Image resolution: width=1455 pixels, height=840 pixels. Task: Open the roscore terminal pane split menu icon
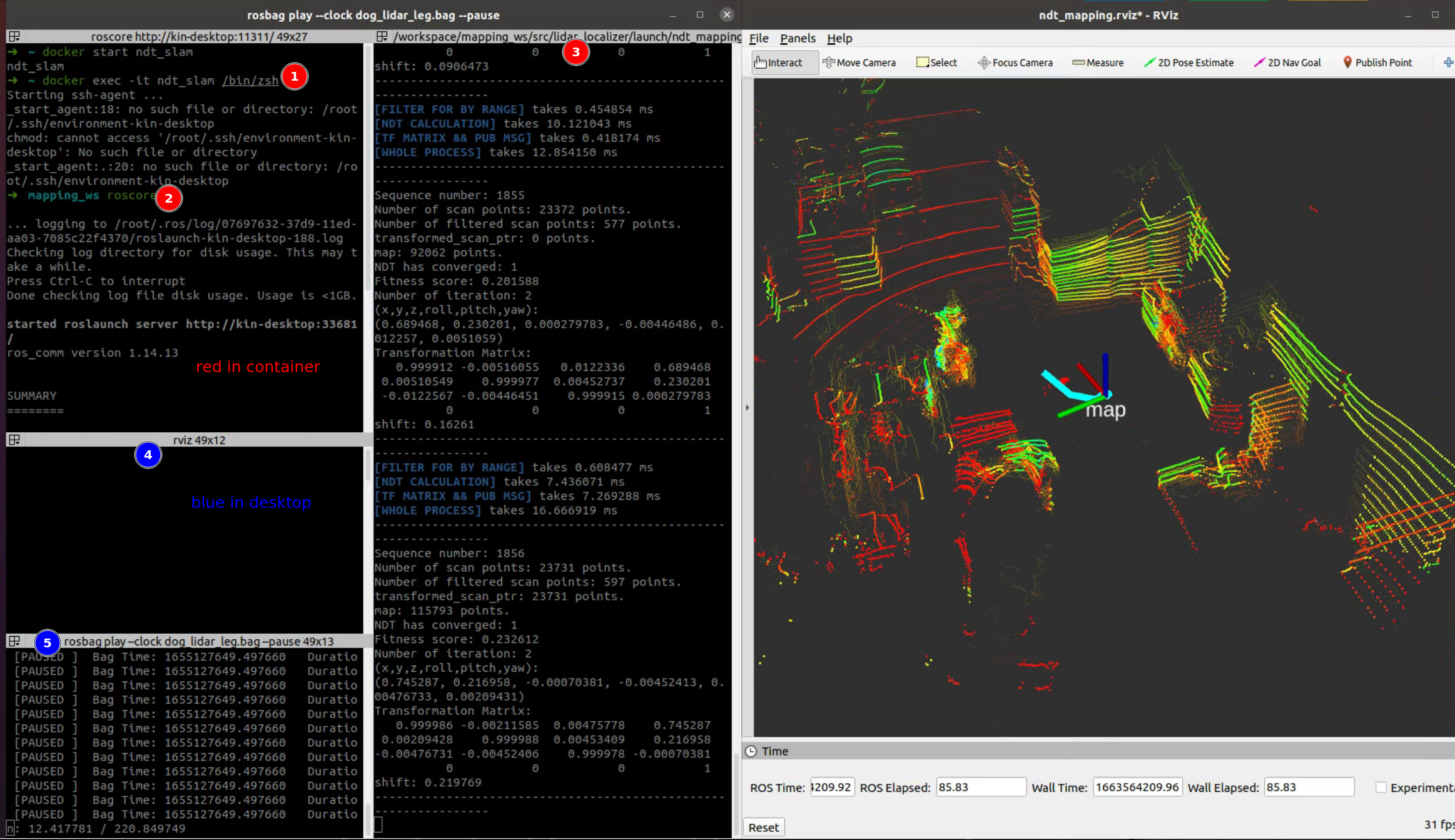pos(14,37)
